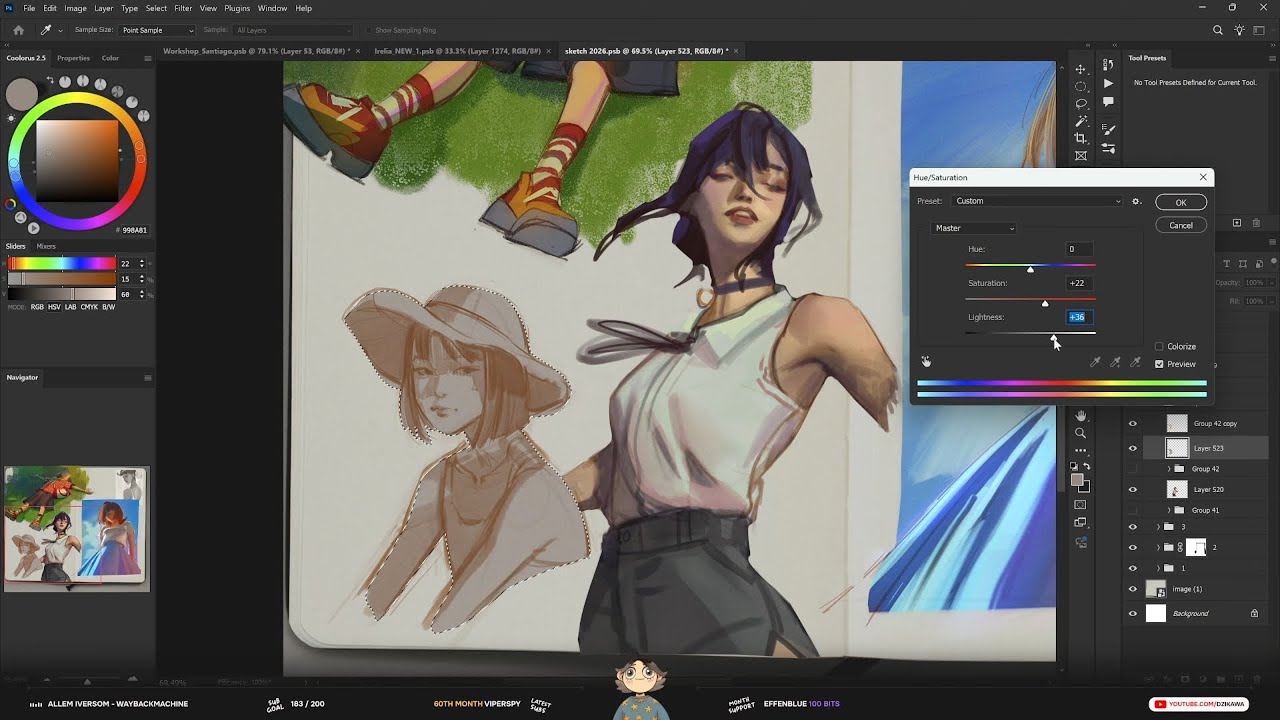The height and width of the screenshot is (720, 1280).
Task: Click the Lightness slider handle
Action: click(x=1054, y=337)
